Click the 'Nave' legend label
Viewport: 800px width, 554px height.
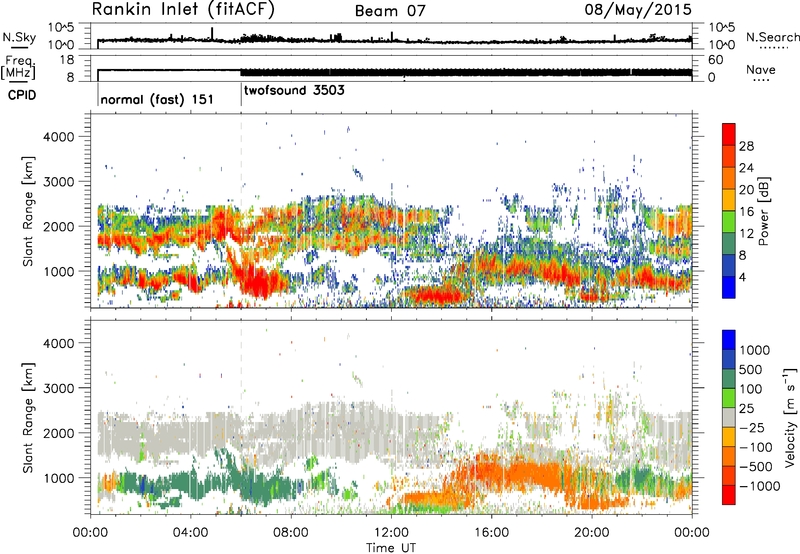761,69
